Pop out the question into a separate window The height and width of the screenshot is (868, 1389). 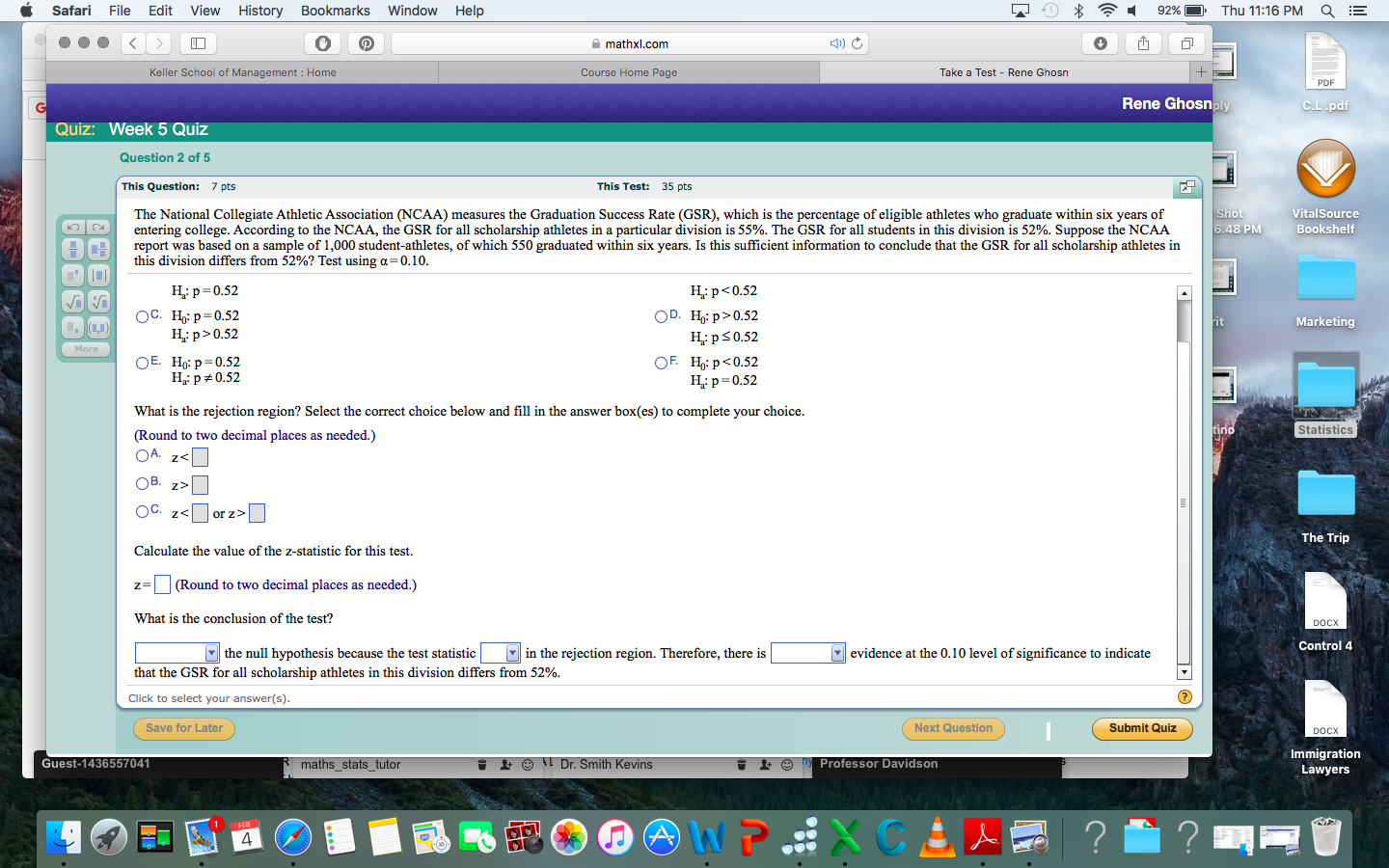coord(1185,187)
